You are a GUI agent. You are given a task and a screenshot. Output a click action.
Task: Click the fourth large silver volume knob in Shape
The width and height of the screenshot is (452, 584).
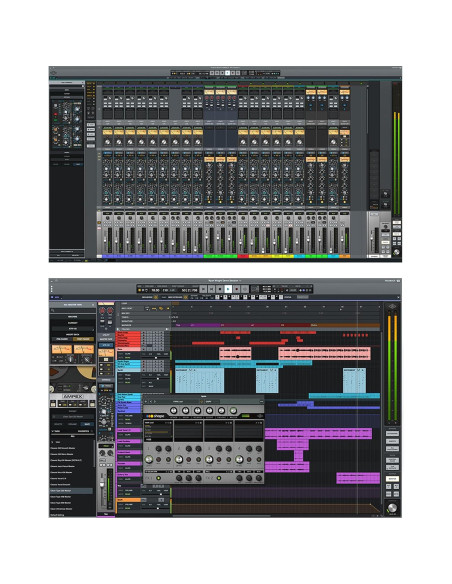coord(239,459)
